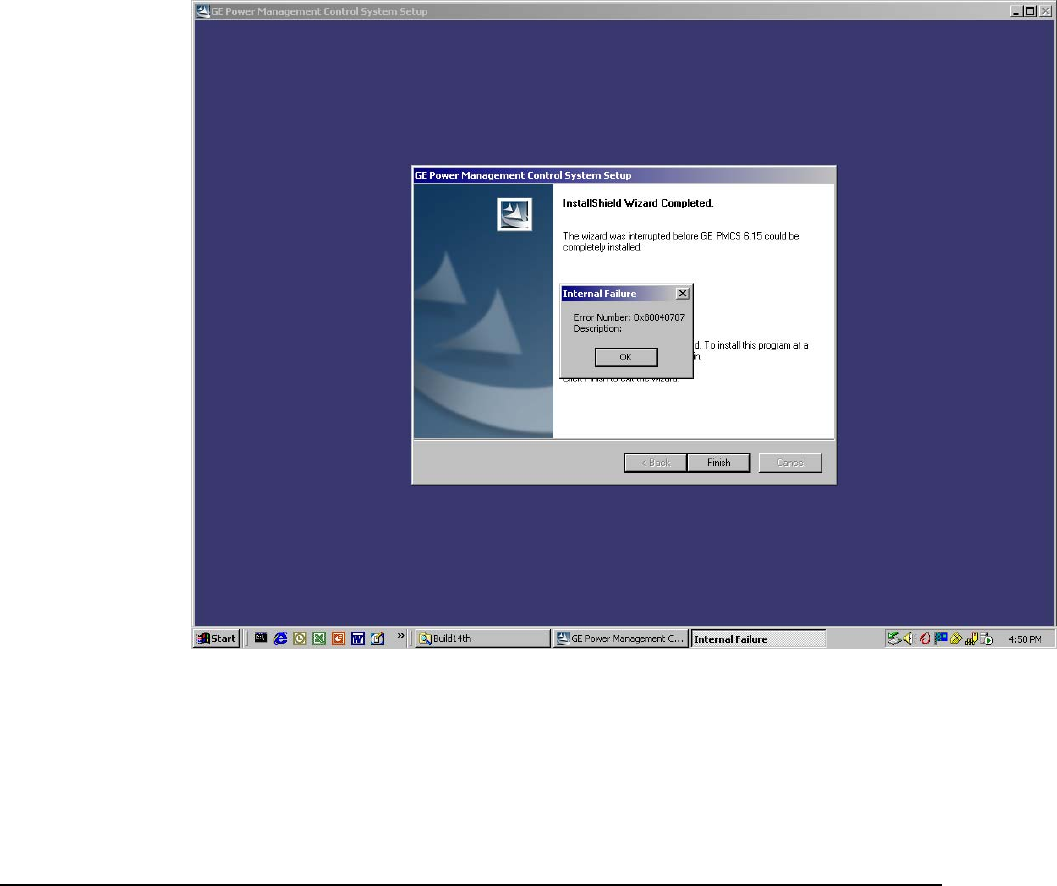Launch the command prompt quick launch icon
This screenshot has width=1057, height=886.
click(x=261, y=638)
